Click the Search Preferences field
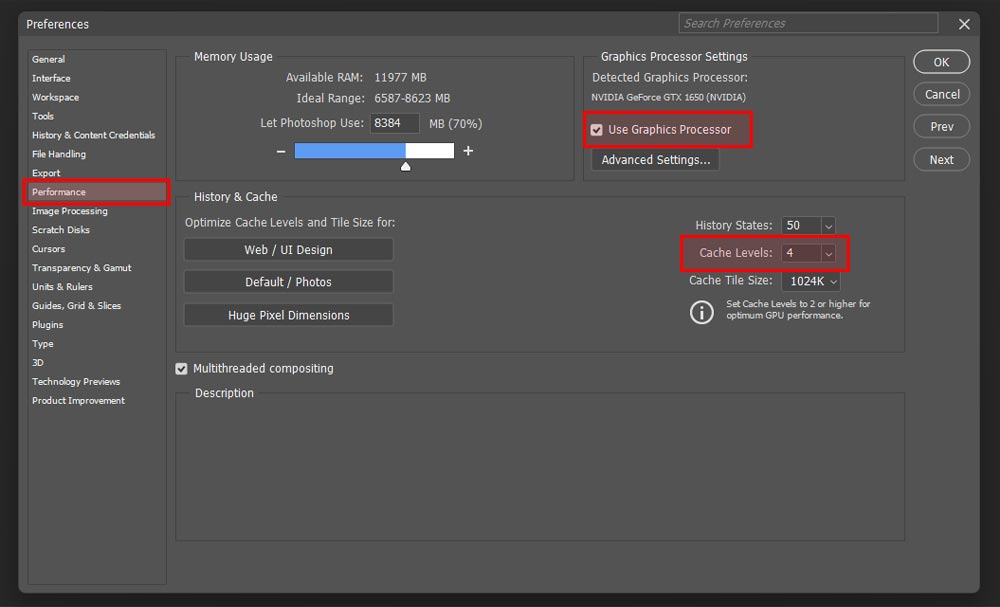Viewport: 1000px width, 607px height. click(808, 24)
